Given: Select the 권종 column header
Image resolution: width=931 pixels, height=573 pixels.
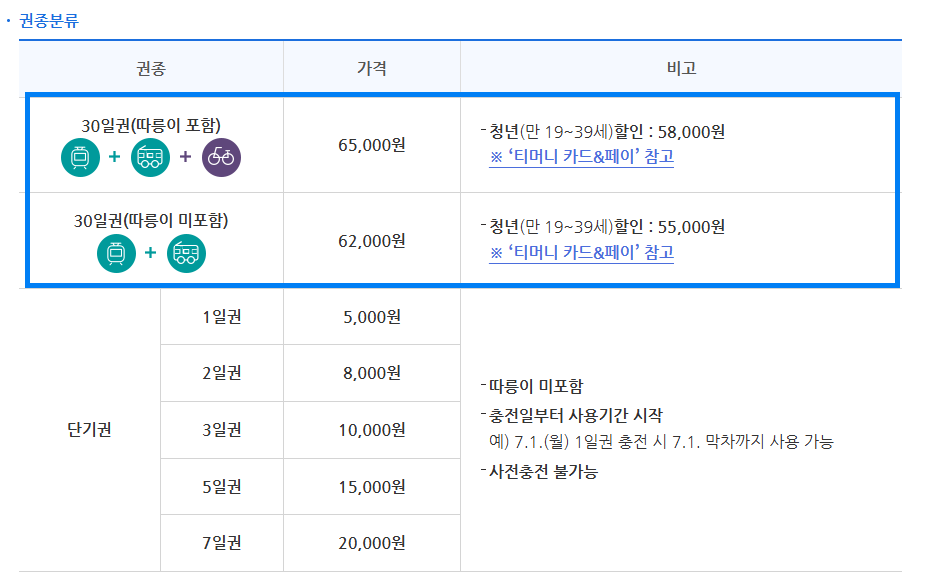Looking at the screenshot, I should 151,69.
